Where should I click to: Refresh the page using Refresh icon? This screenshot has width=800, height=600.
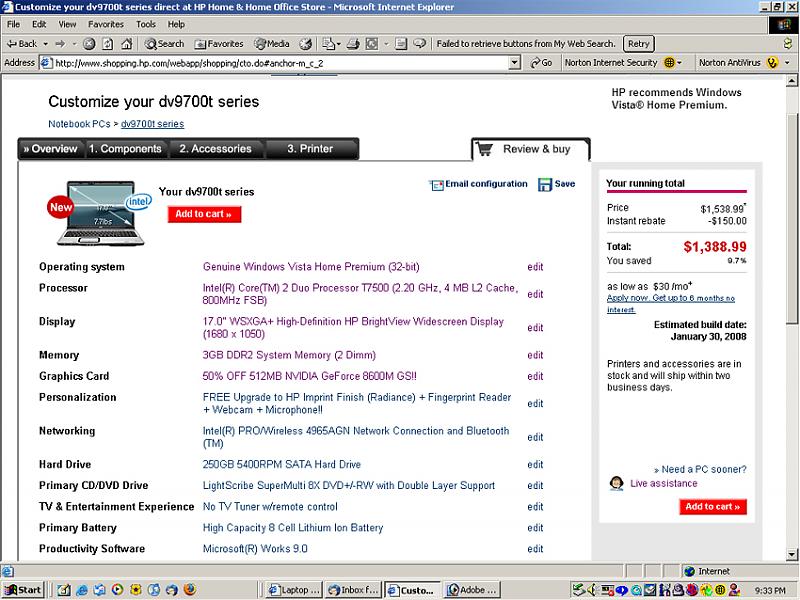click(x=108, y=44)
